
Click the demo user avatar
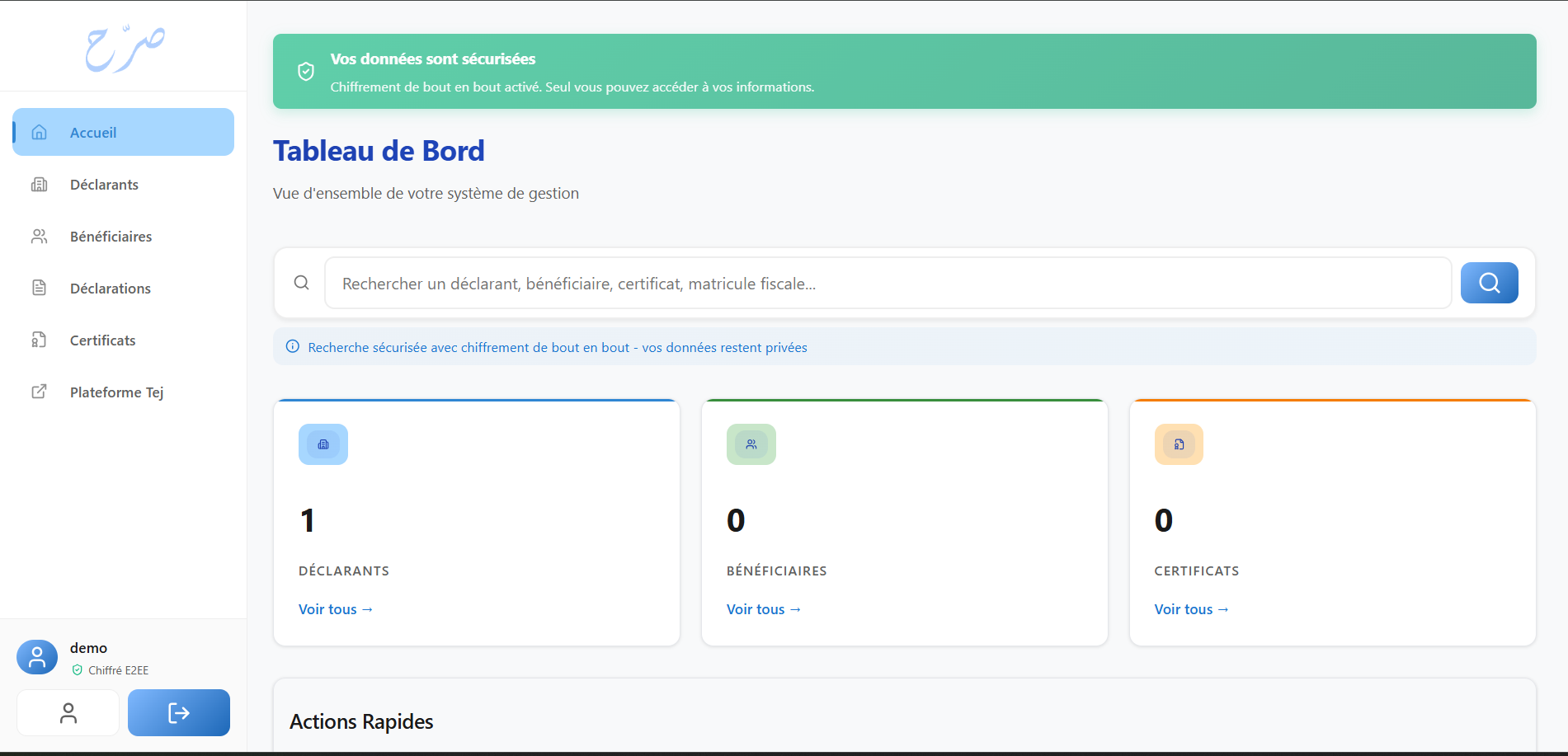tap(37, 657)
